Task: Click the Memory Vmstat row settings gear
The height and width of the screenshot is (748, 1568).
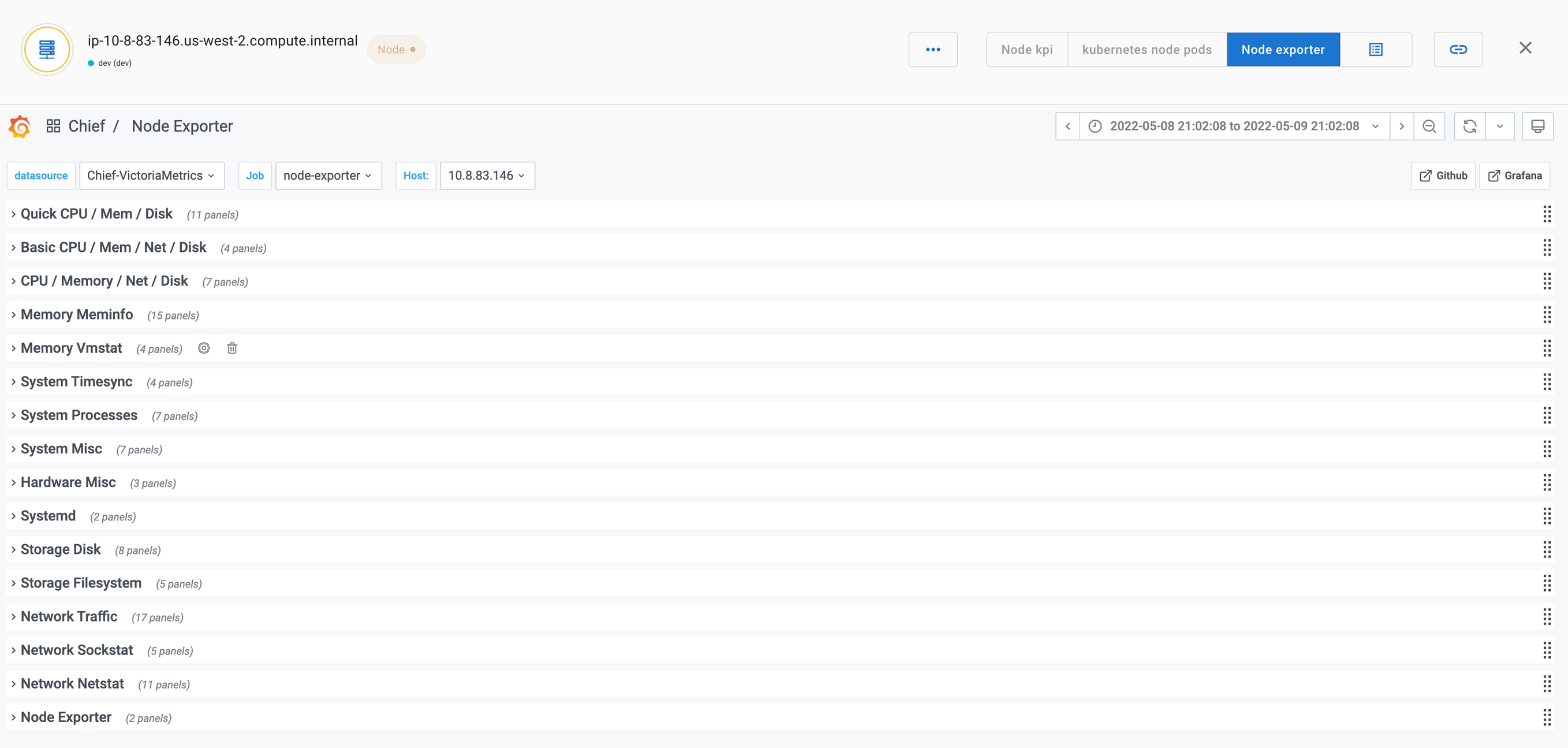Action: click(204, 348)
